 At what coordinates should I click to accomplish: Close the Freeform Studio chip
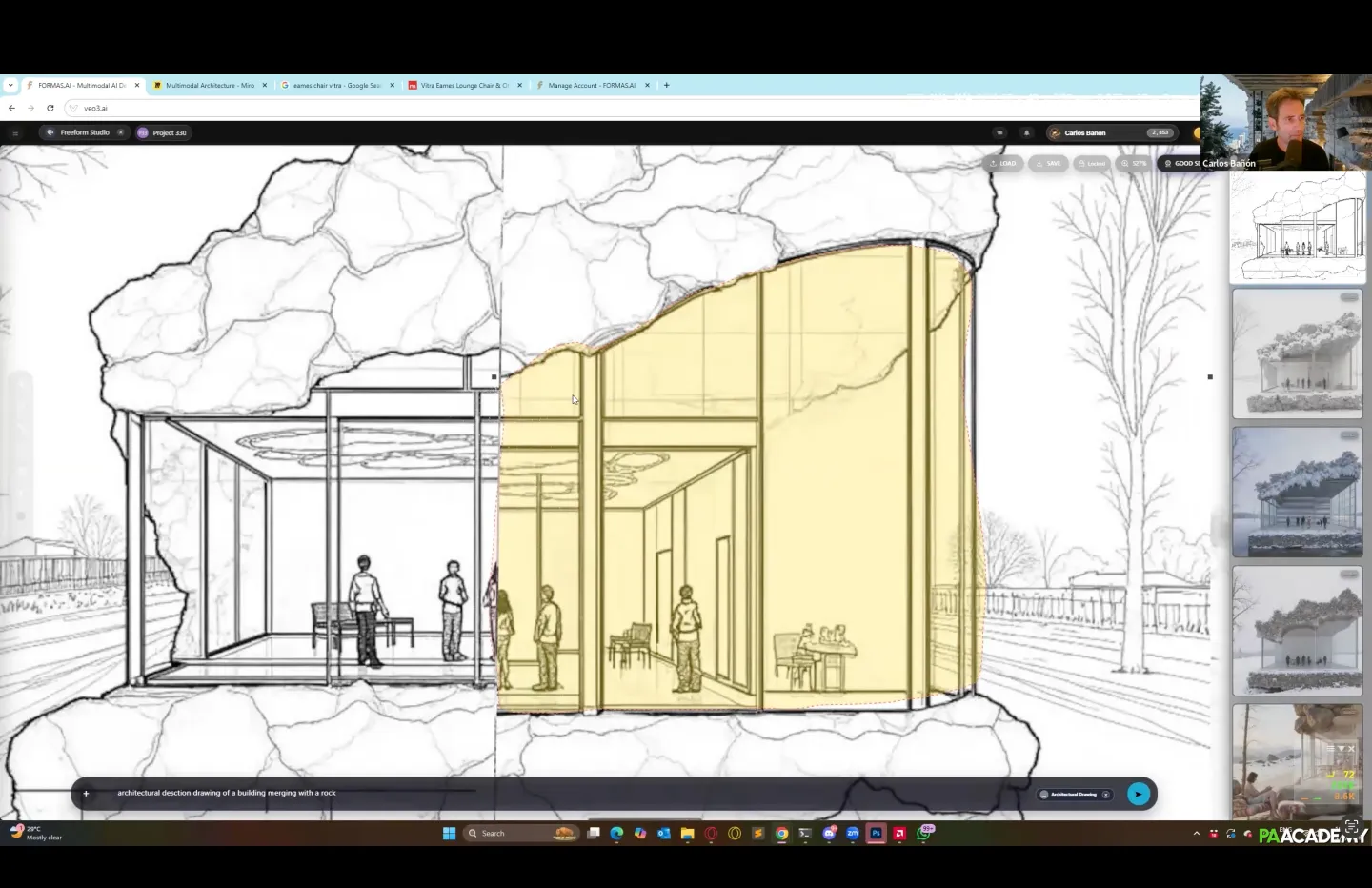tap(120, 132)
